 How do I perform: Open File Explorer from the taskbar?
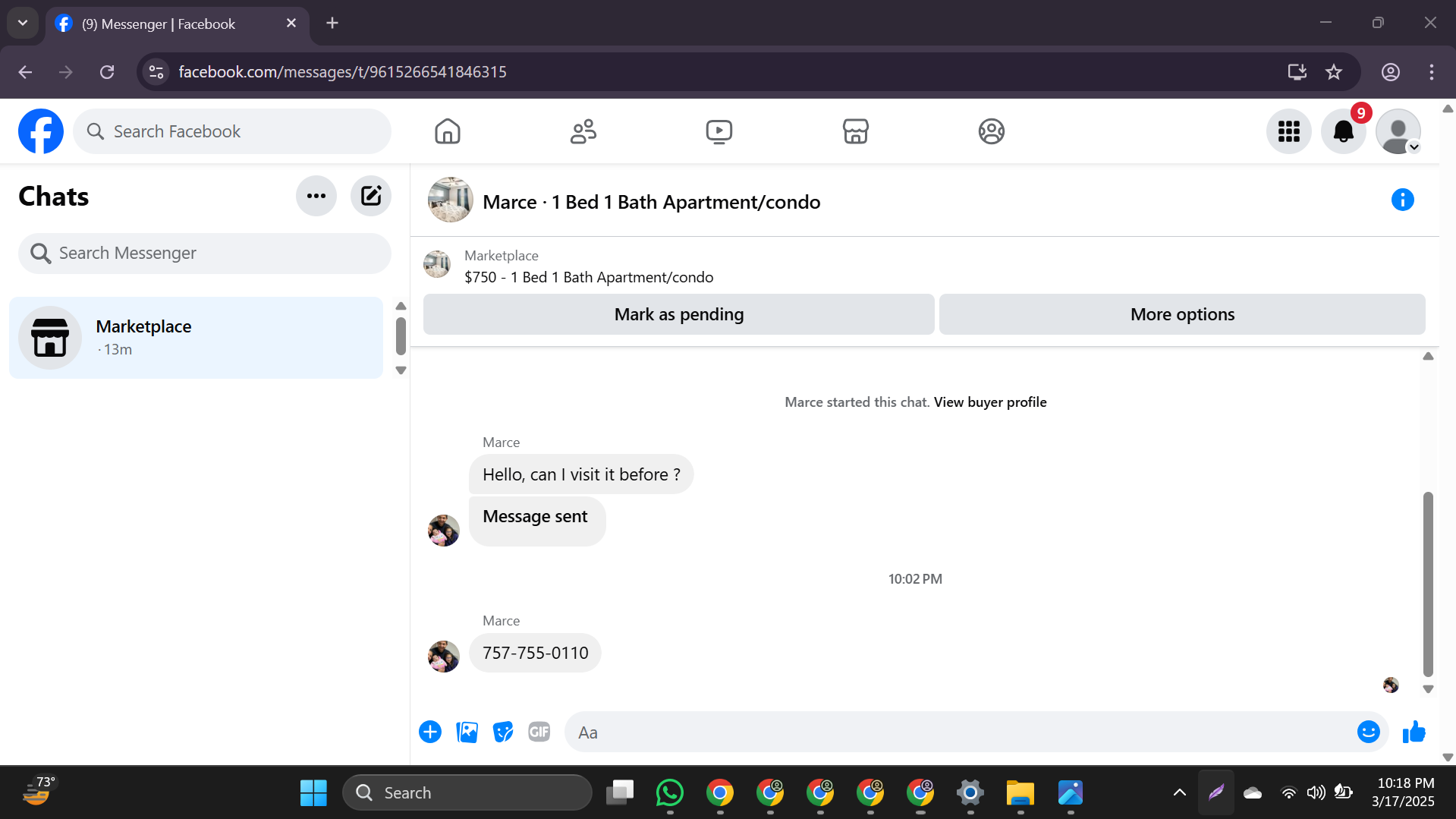[x=1020, y=792]
